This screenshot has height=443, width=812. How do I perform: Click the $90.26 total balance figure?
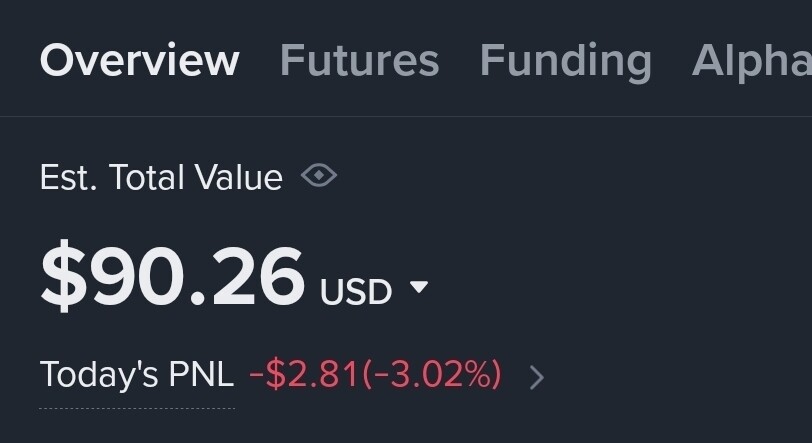[x=172, y=277]
